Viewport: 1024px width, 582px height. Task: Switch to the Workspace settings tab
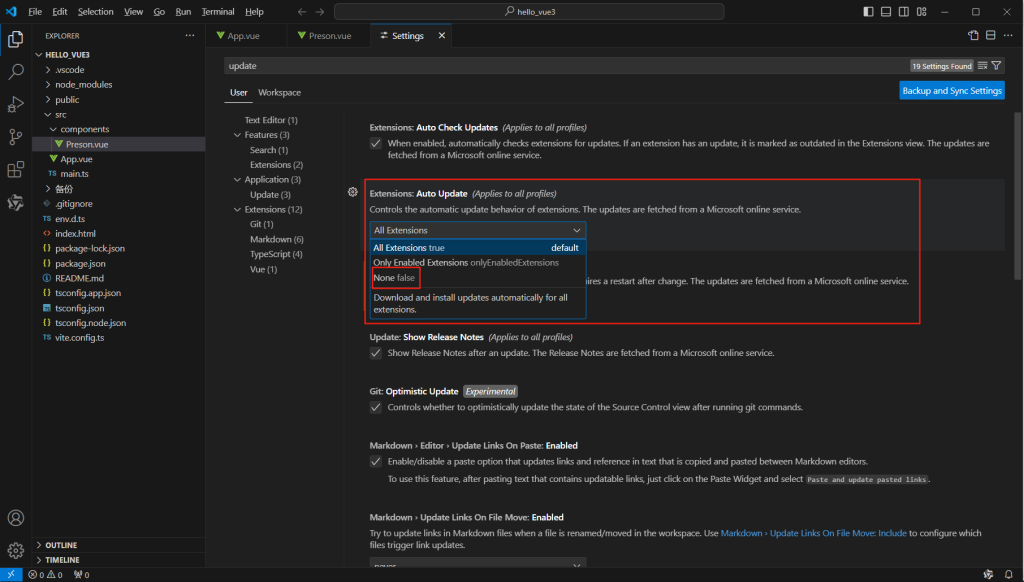click(280, 93)
